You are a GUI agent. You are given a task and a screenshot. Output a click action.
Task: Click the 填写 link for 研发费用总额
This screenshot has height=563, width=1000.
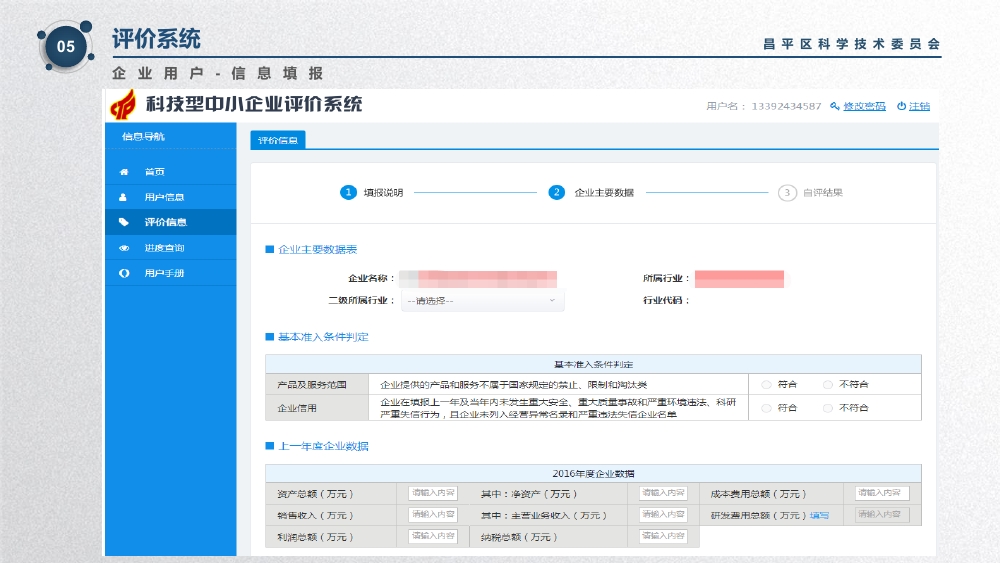[819, 516]
